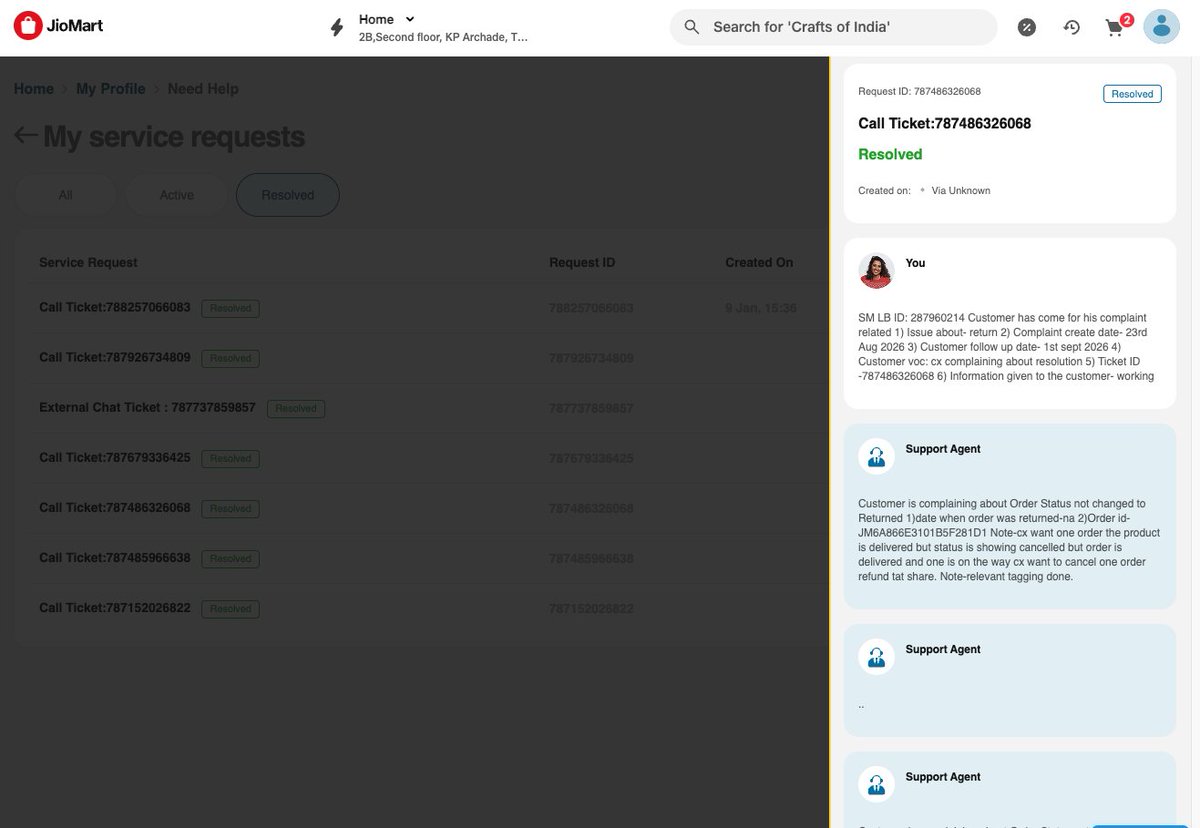1200x828 pixels.
Task: Open External Chat Ticket : 787737859857
Action: coord(421,408)
